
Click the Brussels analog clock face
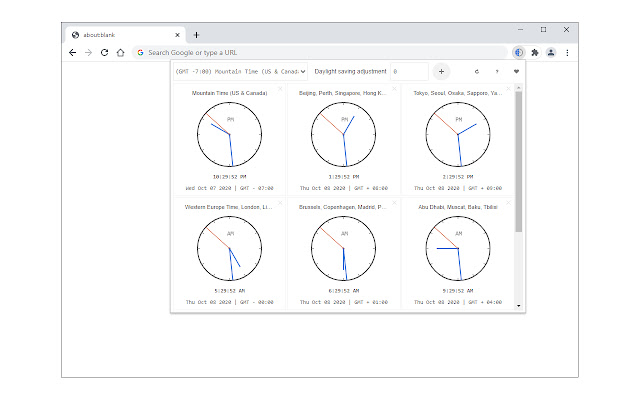click(x=344, y=248)
